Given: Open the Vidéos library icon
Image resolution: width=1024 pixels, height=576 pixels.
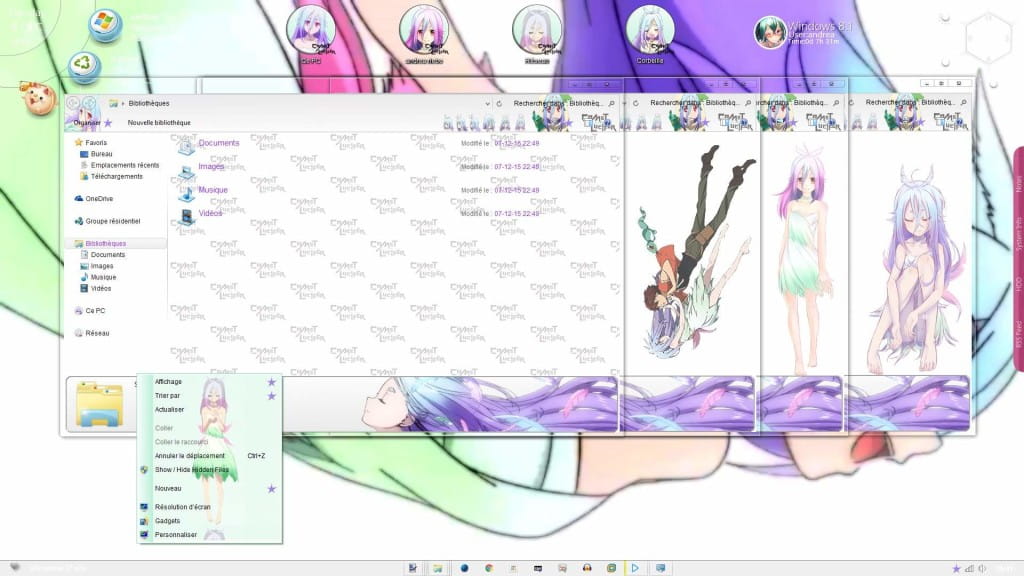Looking at the screenshot, I should pos(186,216).
